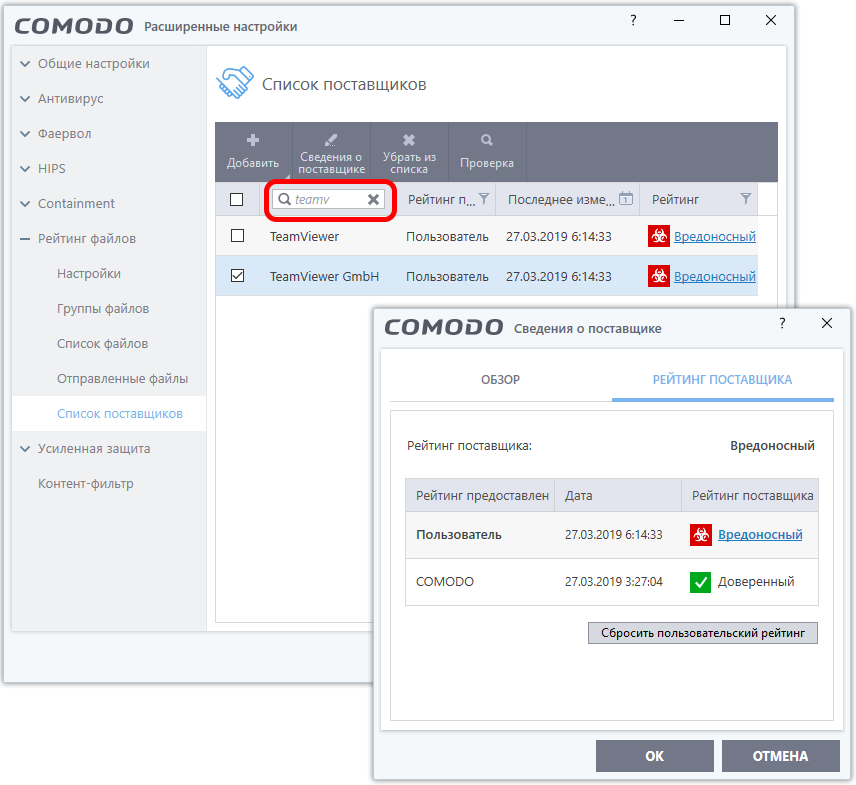Open calendar filter for Последнее изме... column
This screenshot has width=856, height=785.
tap(626, 199)
